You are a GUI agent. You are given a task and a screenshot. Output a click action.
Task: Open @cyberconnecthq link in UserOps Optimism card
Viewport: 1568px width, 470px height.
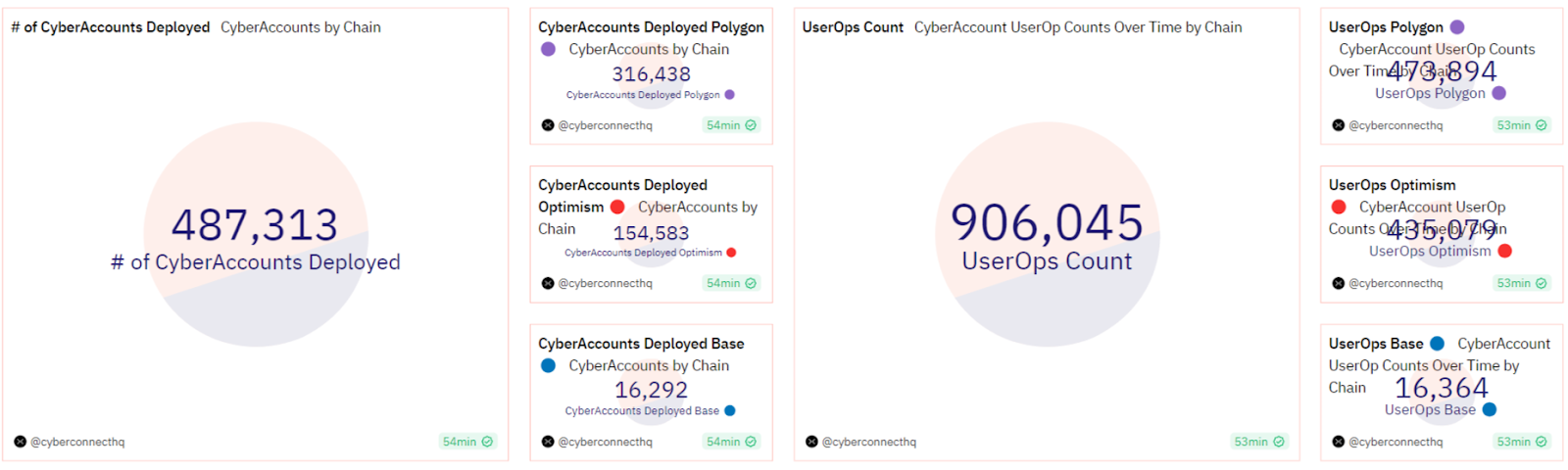(x=1396, y=284)
